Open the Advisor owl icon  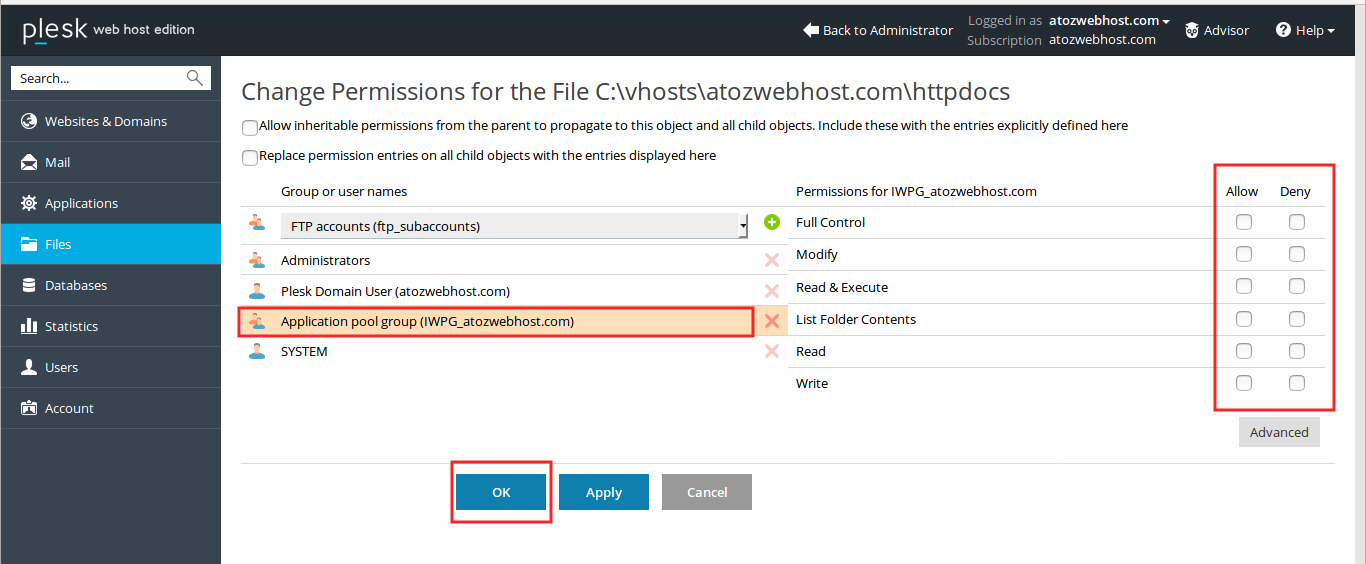click(x=1192, y=30)
